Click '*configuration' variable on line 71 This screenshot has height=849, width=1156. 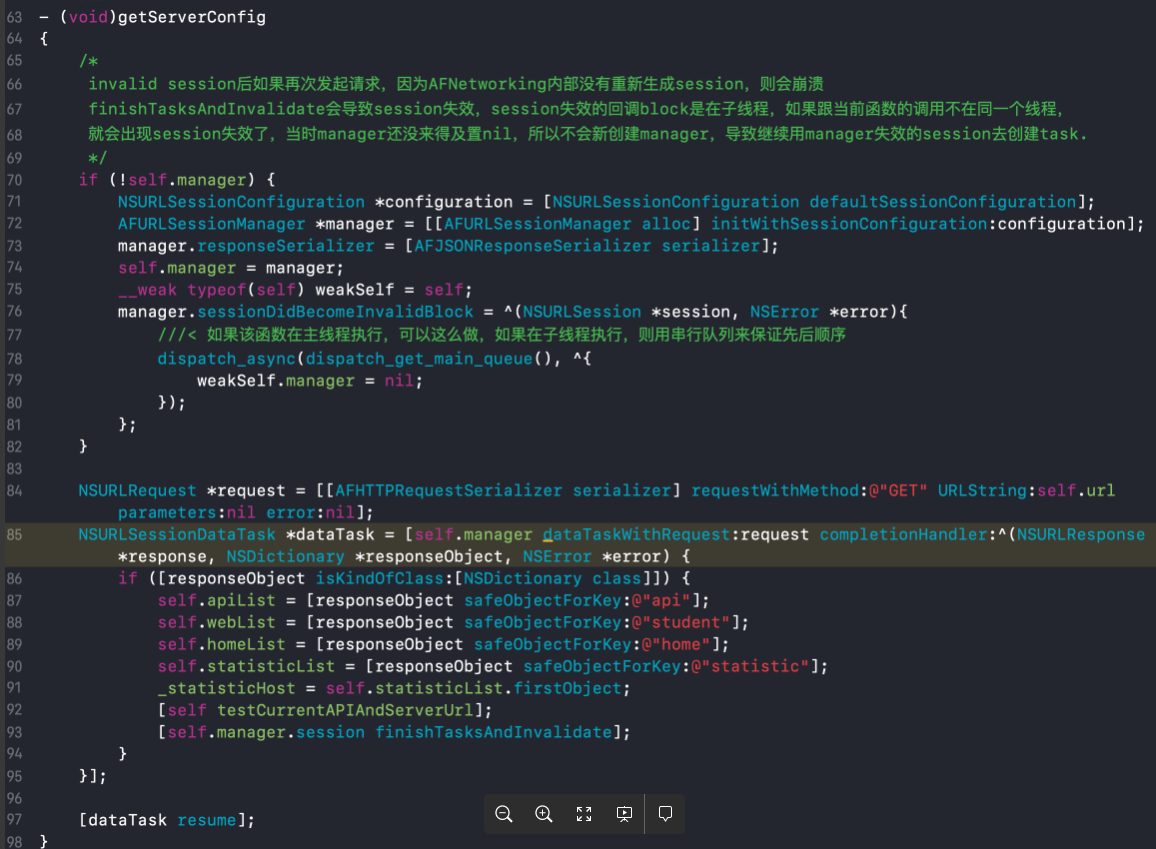pos(443,202)
